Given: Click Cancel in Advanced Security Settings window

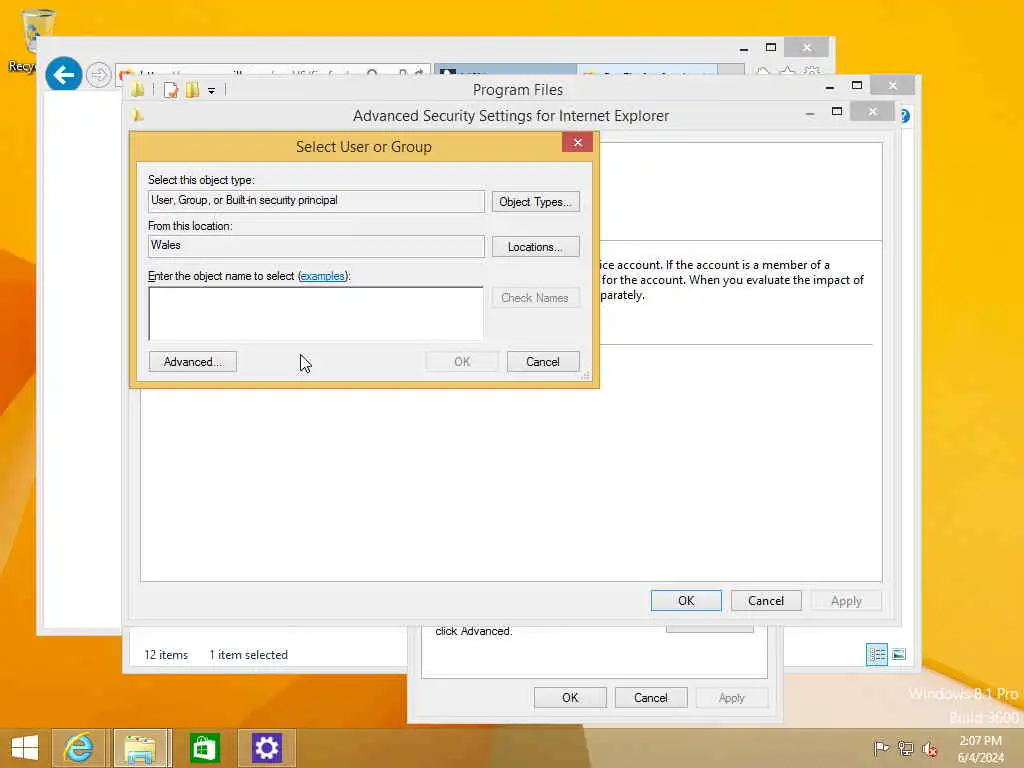Looking at the screenshot, I should 766,601.
